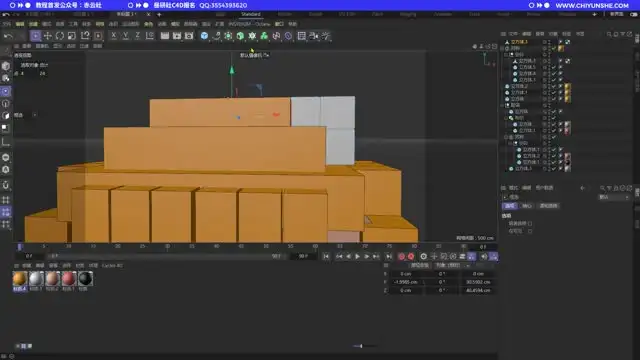
Task: Open the Edit Render Settings icon
Action: 189,36
